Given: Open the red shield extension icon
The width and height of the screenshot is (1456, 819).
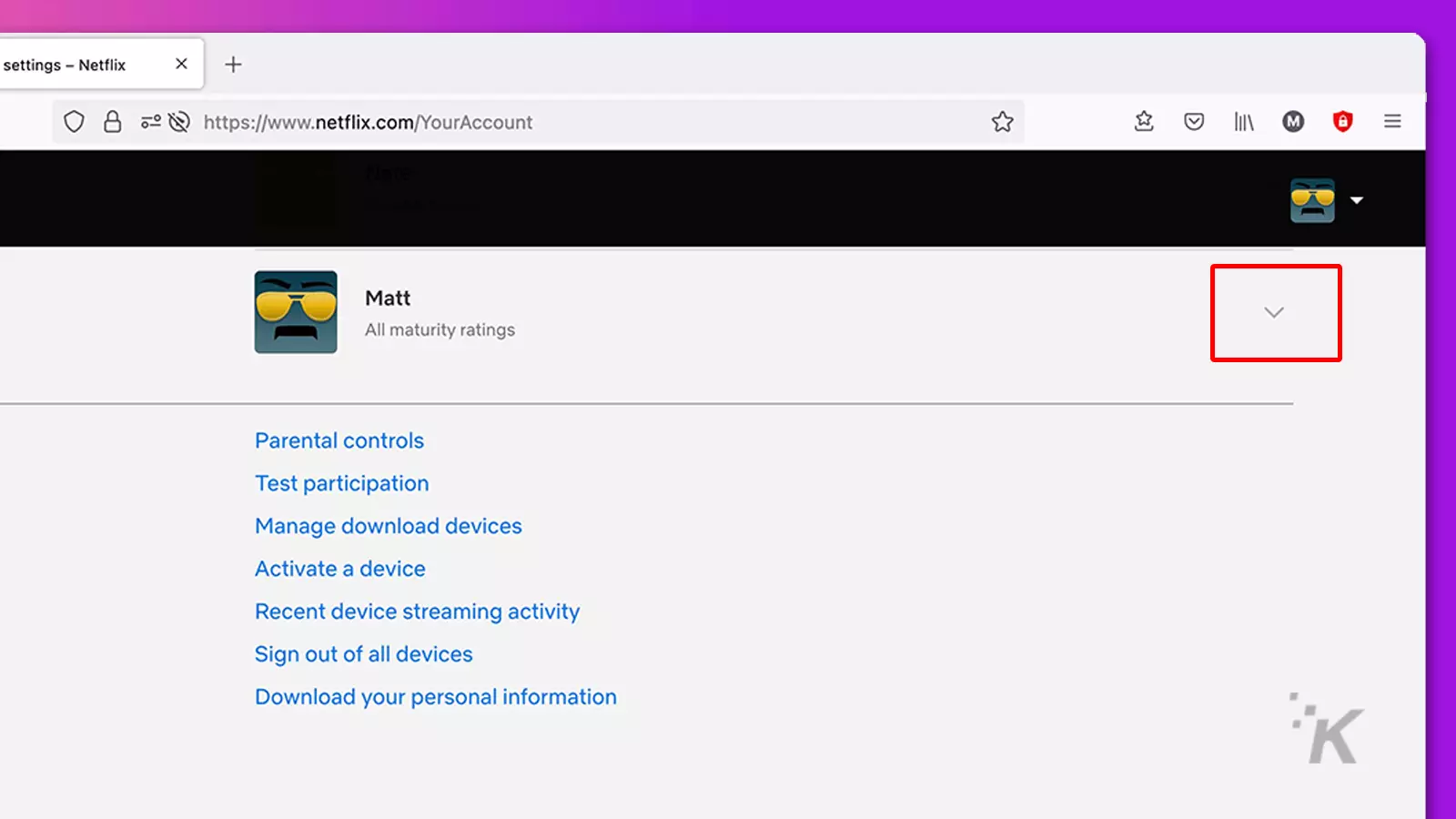Looking at the screenshot, I should [x=1342, y=121].
